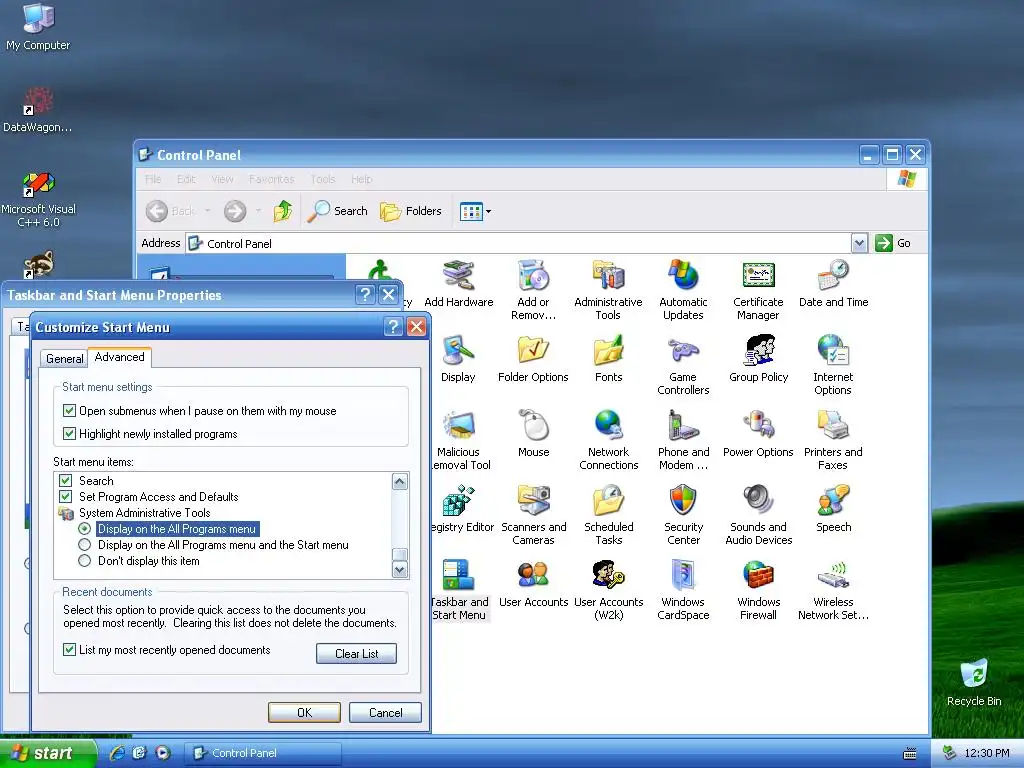Screen dimensions: 1024x768
Task: Open Date and Time icon
Action: [x=833, y=284]
